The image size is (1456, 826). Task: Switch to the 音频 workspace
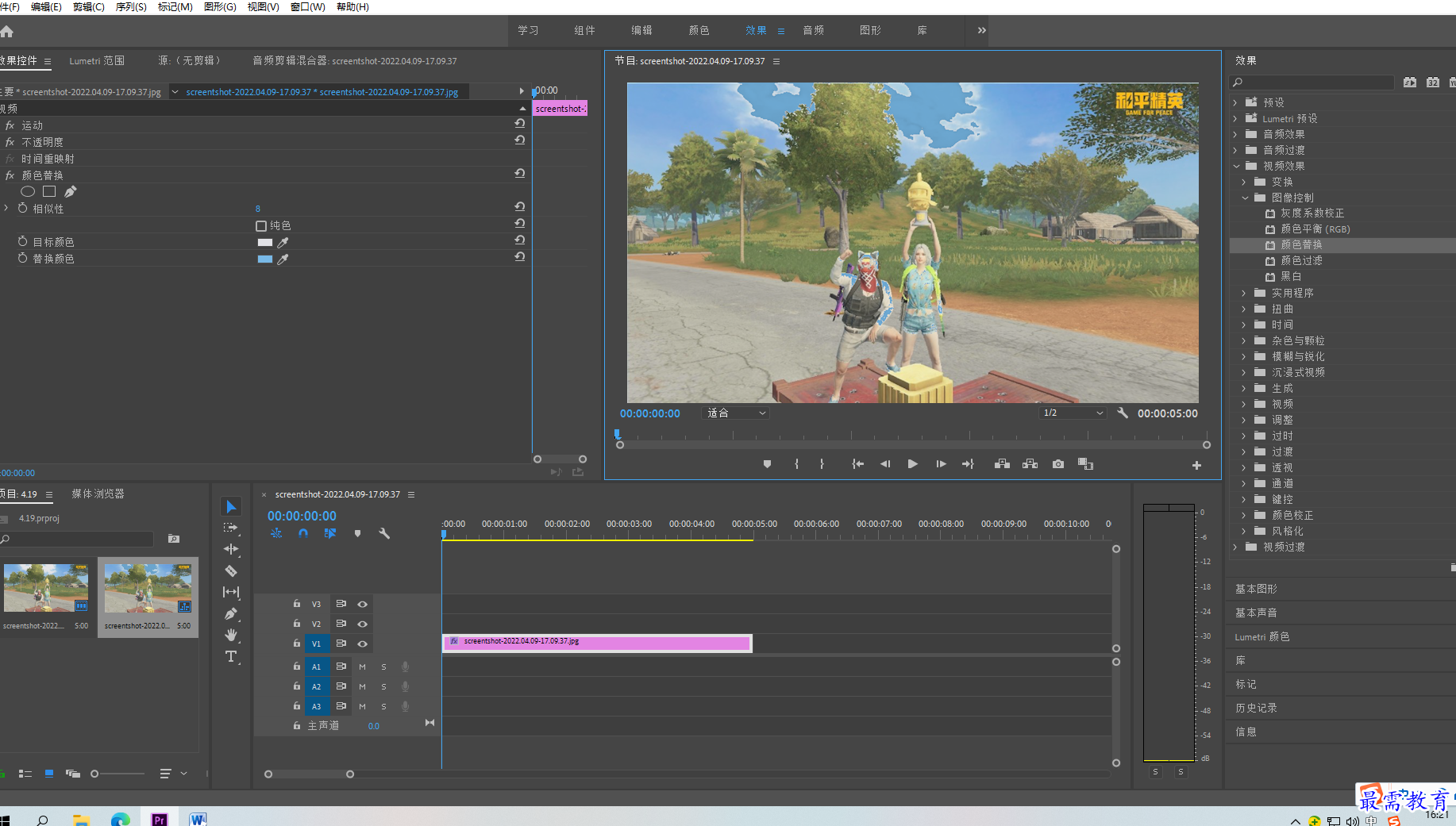click(x=814, y=30)
